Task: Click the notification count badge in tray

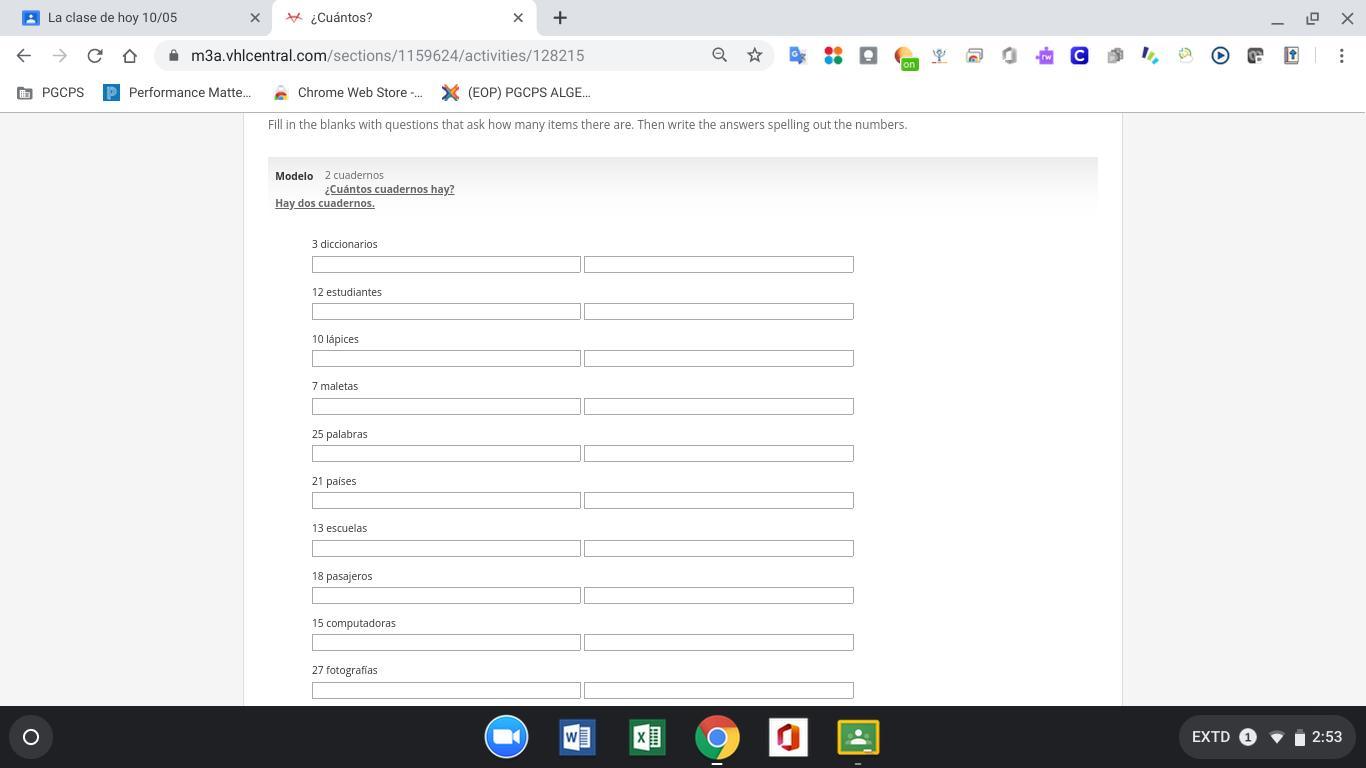Action: pos(1247,737)
